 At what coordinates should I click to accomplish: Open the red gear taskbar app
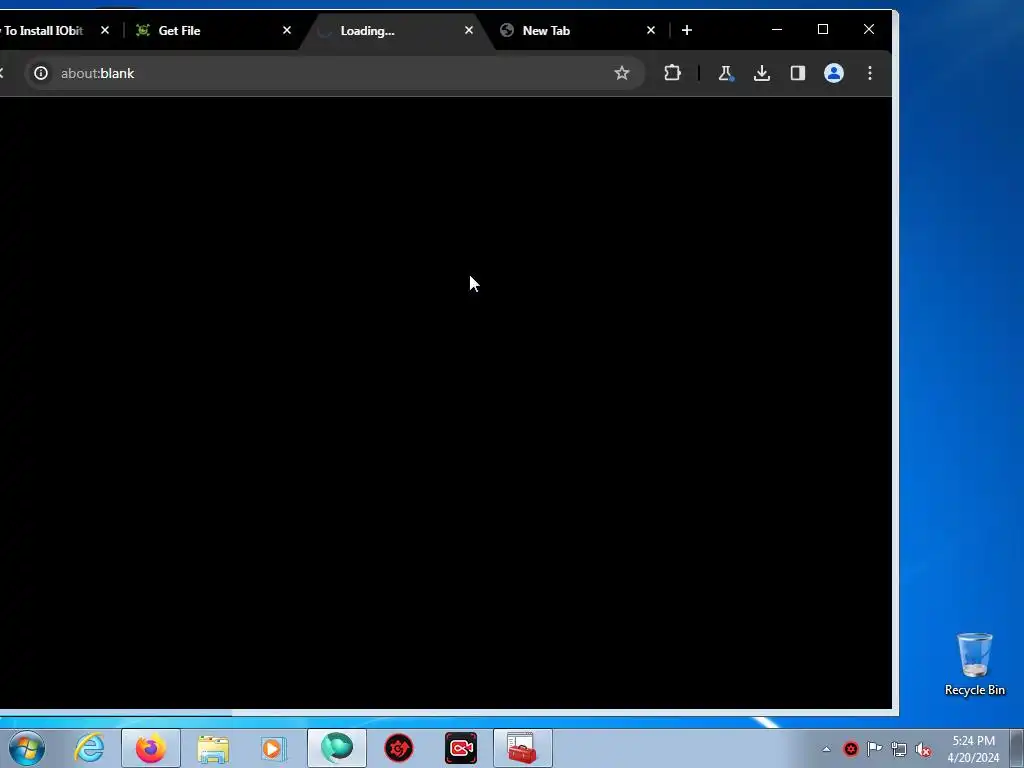[399, 748]
